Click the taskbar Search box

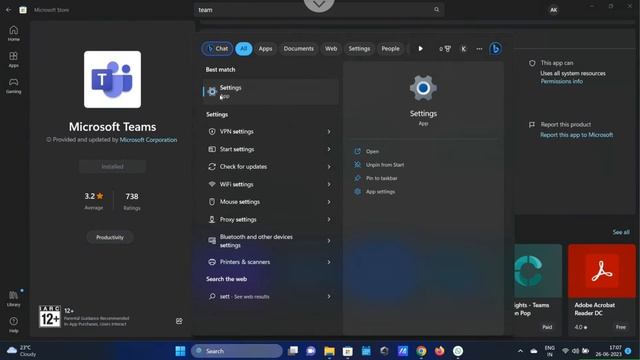[237, 351]
